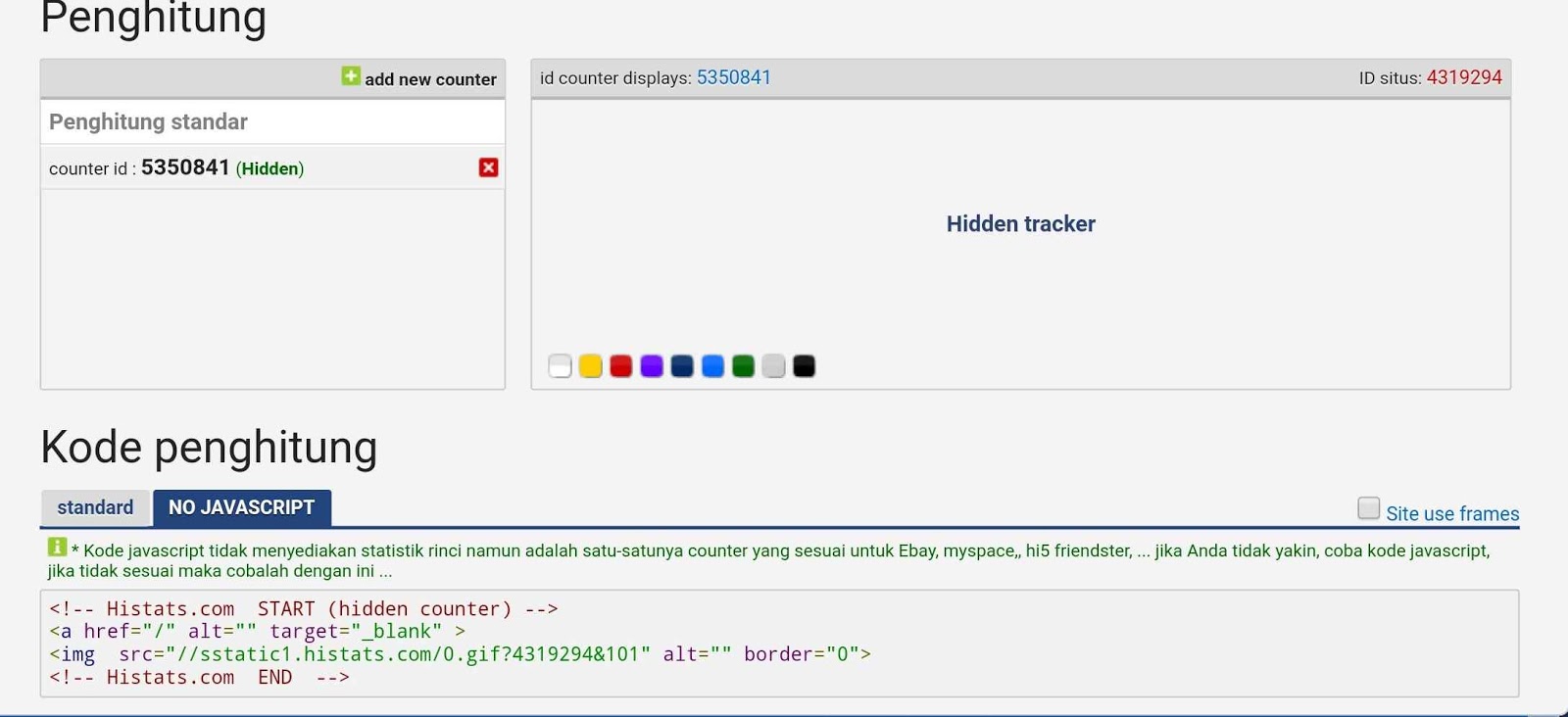
Task: Pick the bright blue color swatch
Action: (712, 366)
